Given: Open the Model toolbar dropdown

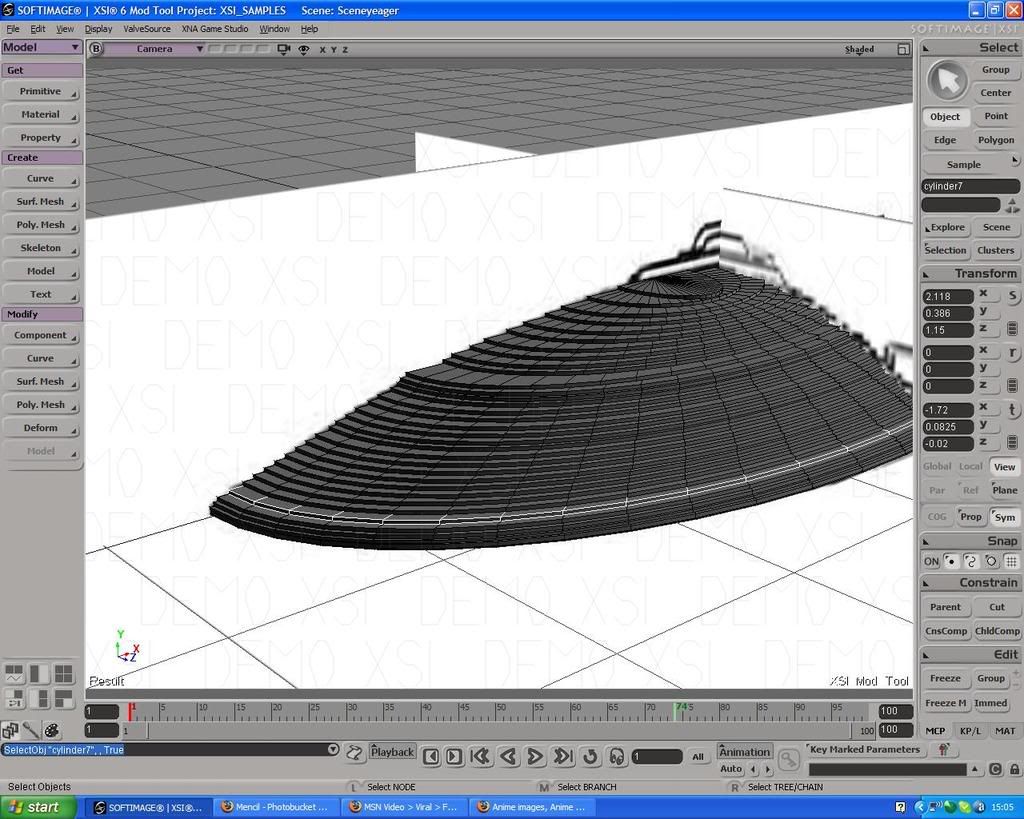Looking at the screenshot, I should click(x=42, y=47).
